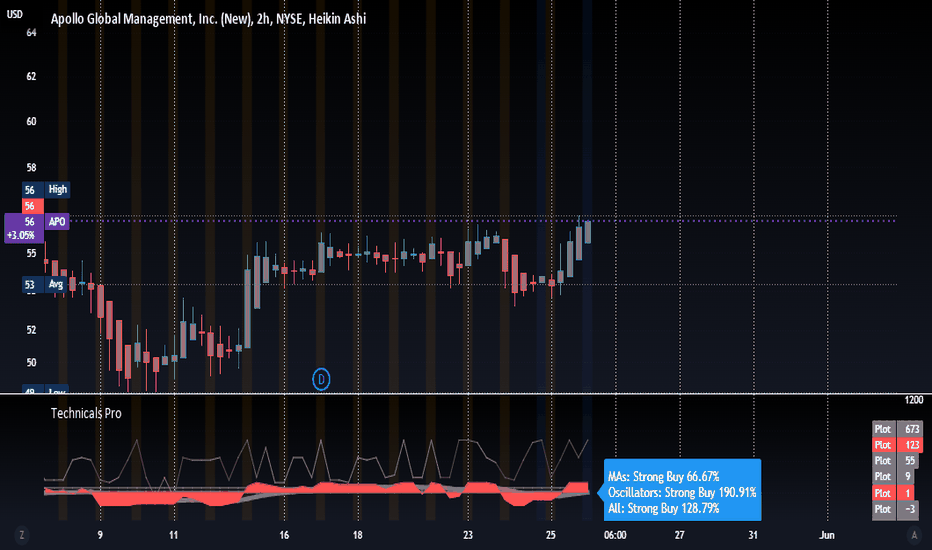The height and width of the screenshot is (550, 932).
Task: Select the Plot label showing 673
Action: (898, 429)
